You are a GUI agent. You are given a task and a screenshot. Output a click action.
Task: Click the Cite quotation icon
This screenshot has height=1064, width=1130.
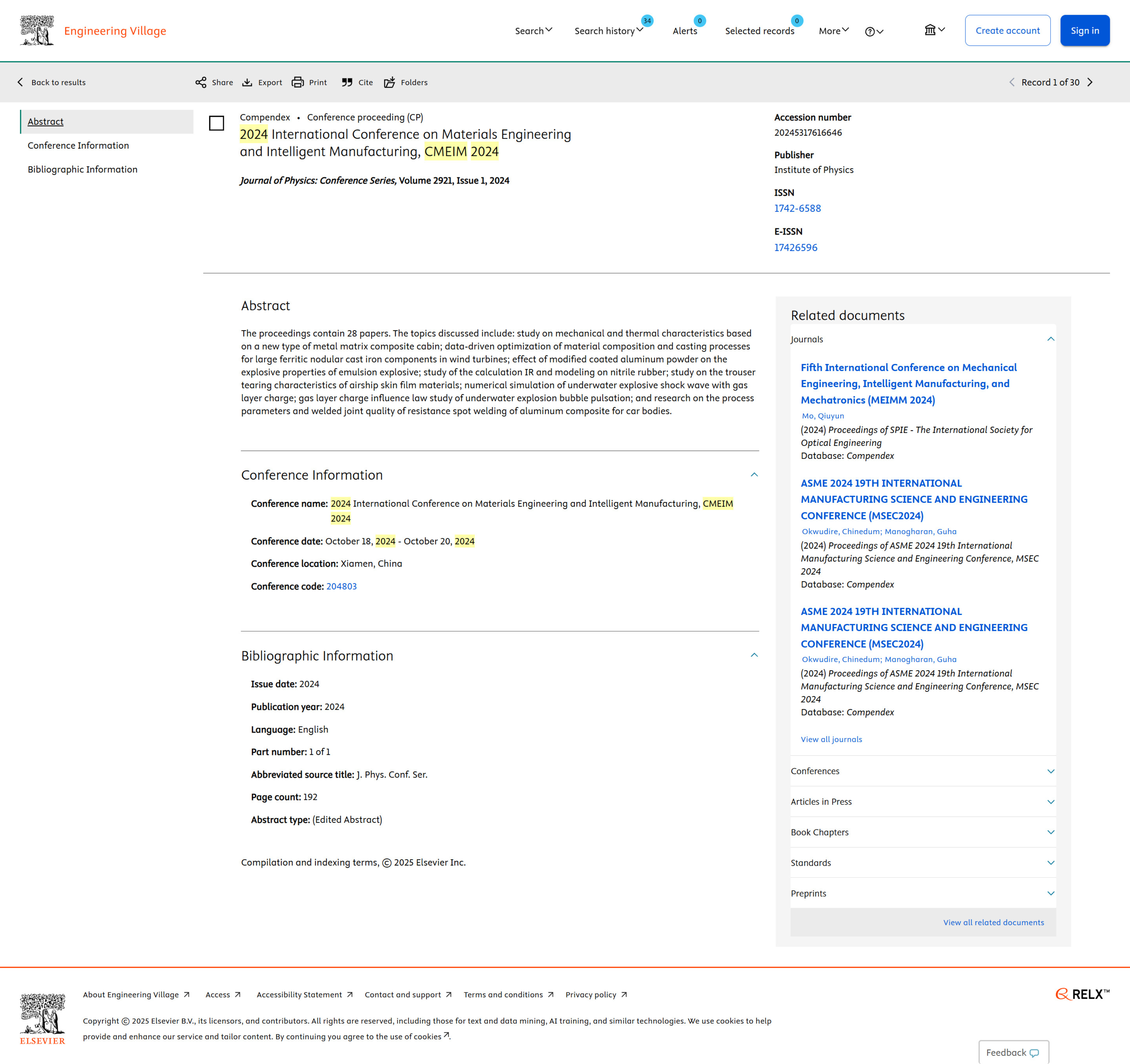pyautogui.click(x=347, y=82)
